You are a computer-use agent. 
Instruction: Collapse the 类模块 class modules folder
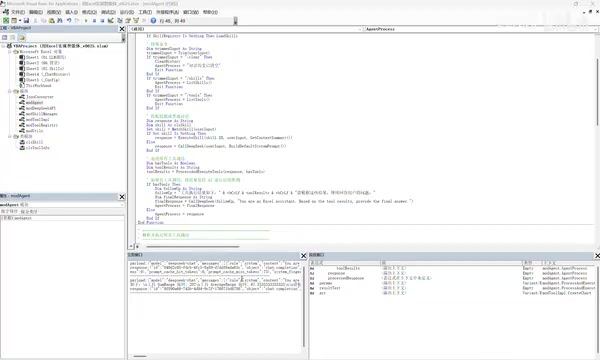[10, 136]
